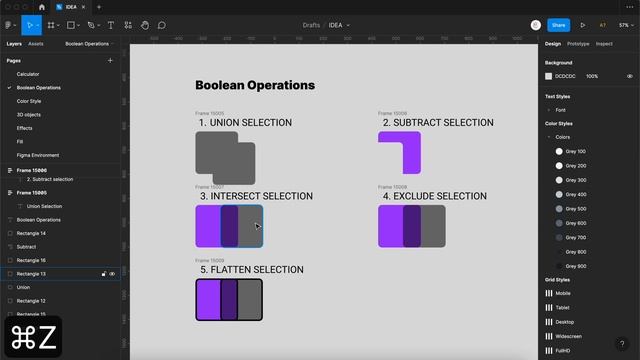Image resolution: width=640 pixels, height=360 pixels.
Task: Switch to the Assets tab
Action: pyautogui.click(x=36, y=44)
